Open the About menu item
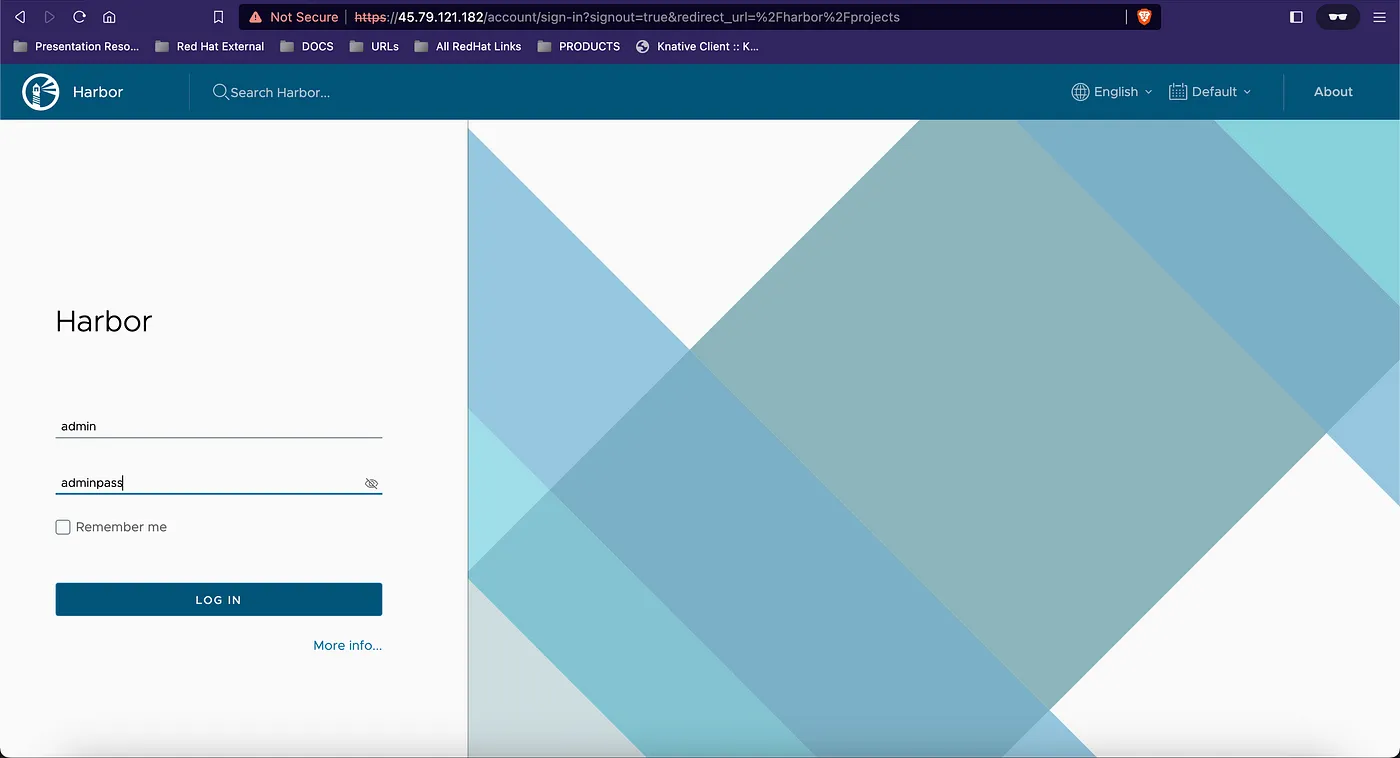1400x758 pixels. coord(1333,92)
